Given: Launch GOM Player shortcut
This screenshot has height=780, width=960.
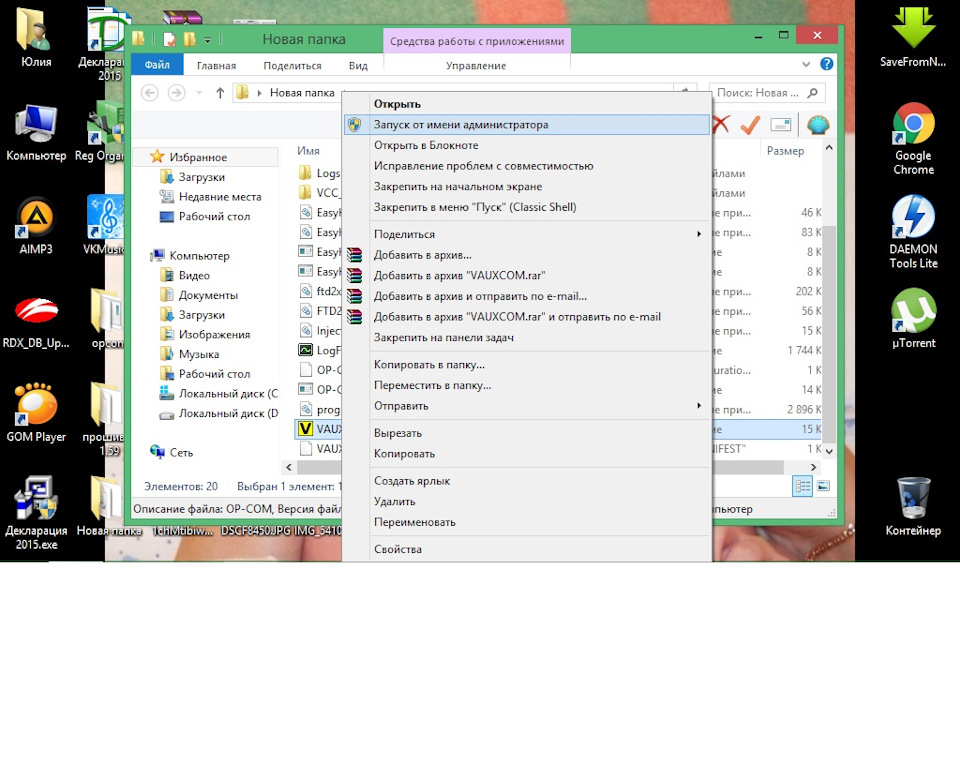Looking at the screenshot, I should [x=36, y=411].
